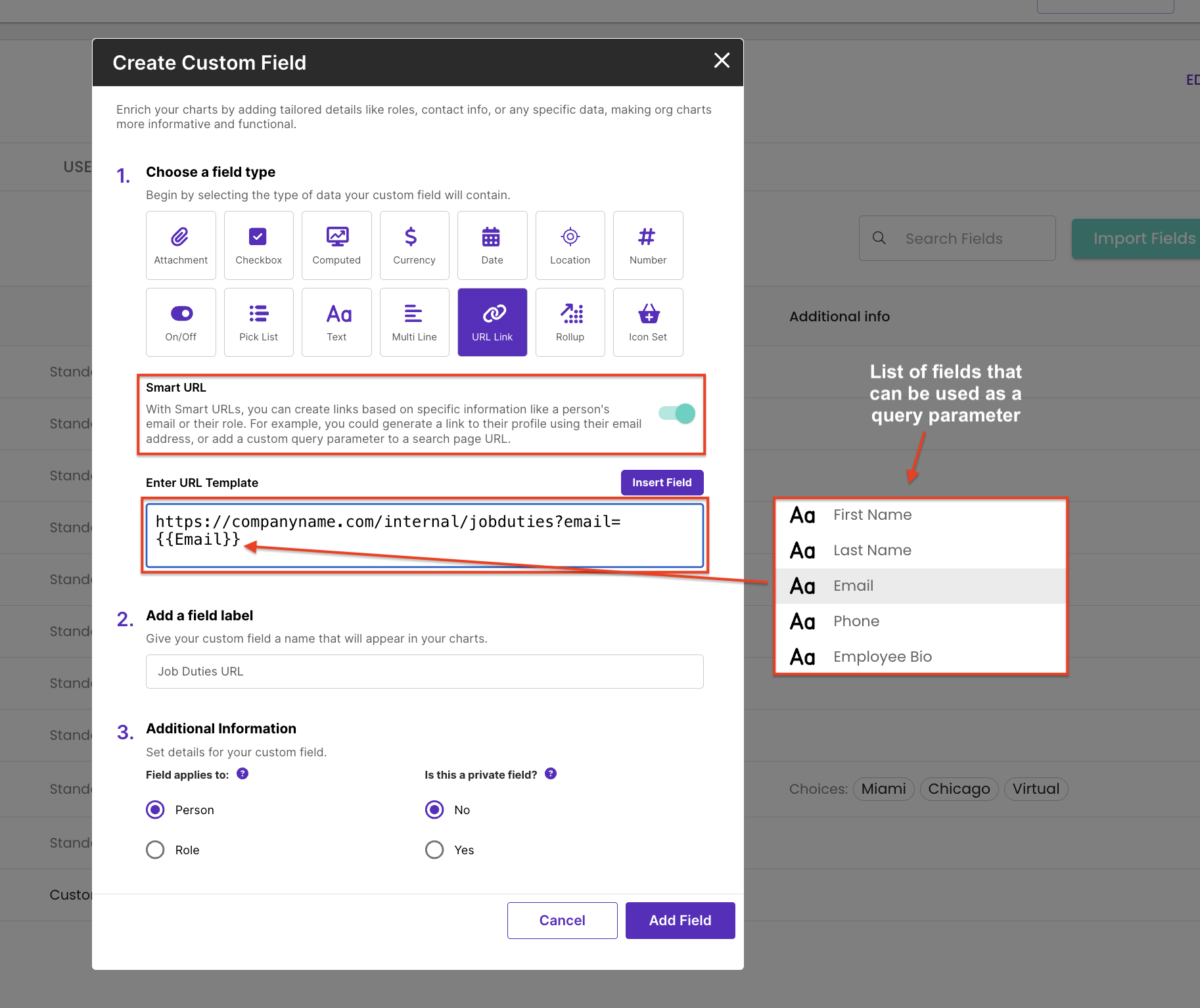Select the Pick List field type
This screenshot has width=1200, height=1008.
(x=258, y=322)
